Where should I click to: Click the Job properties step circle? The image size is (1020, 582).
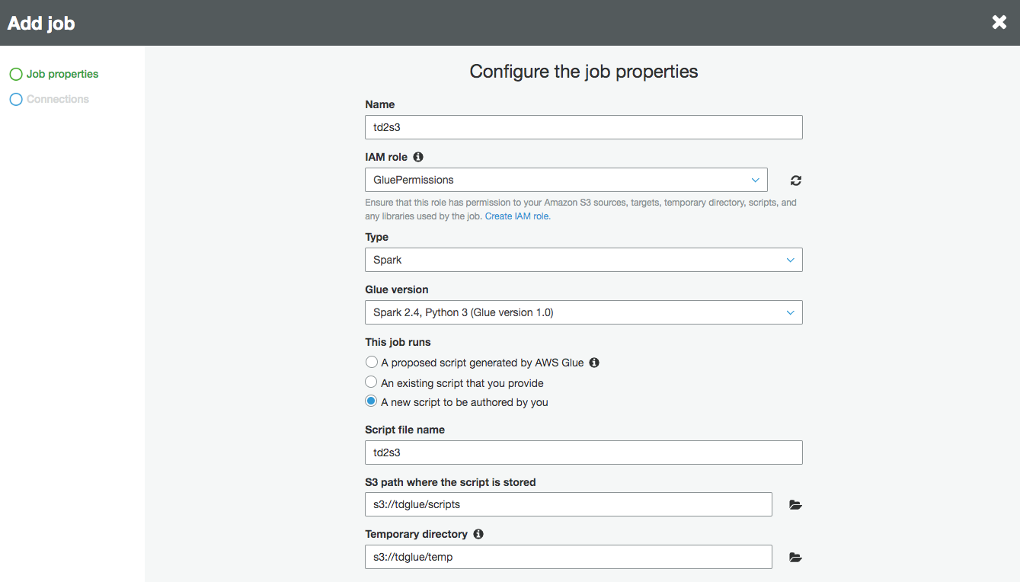16,74
